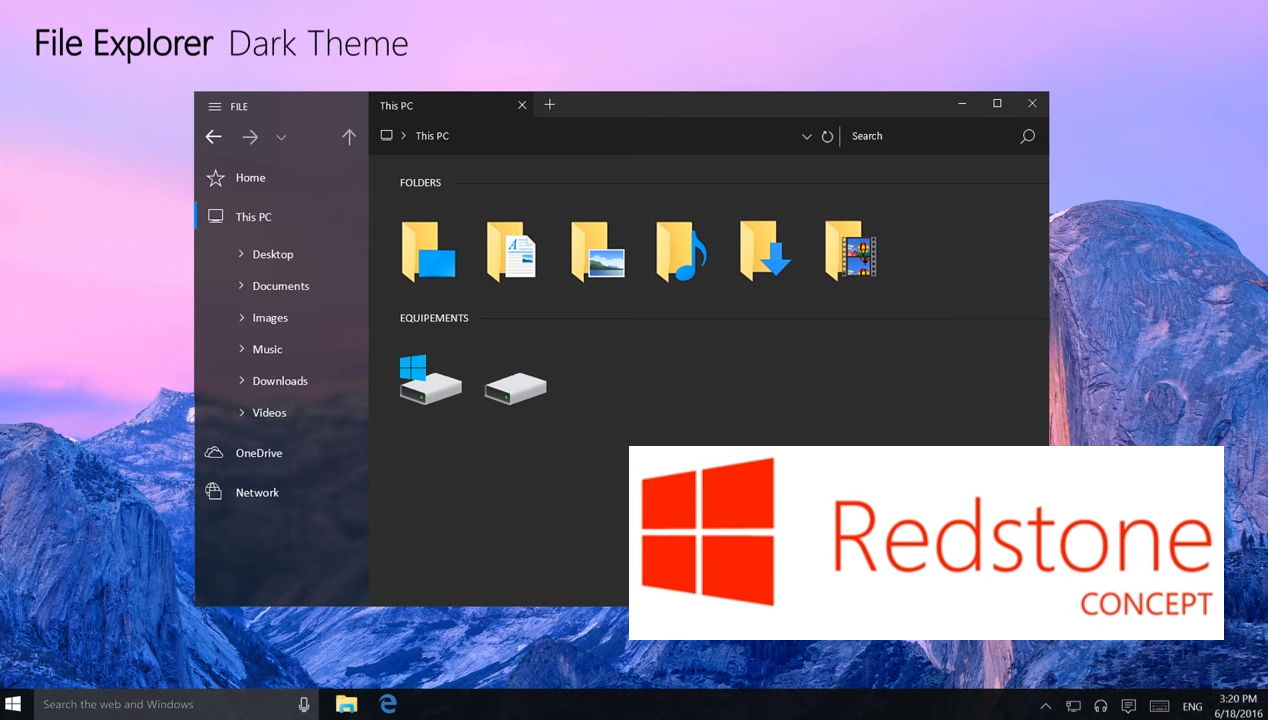Open the Music folder icon
Screen dimensions: 1268x720
pyautogui.click(x=682, y=250)
